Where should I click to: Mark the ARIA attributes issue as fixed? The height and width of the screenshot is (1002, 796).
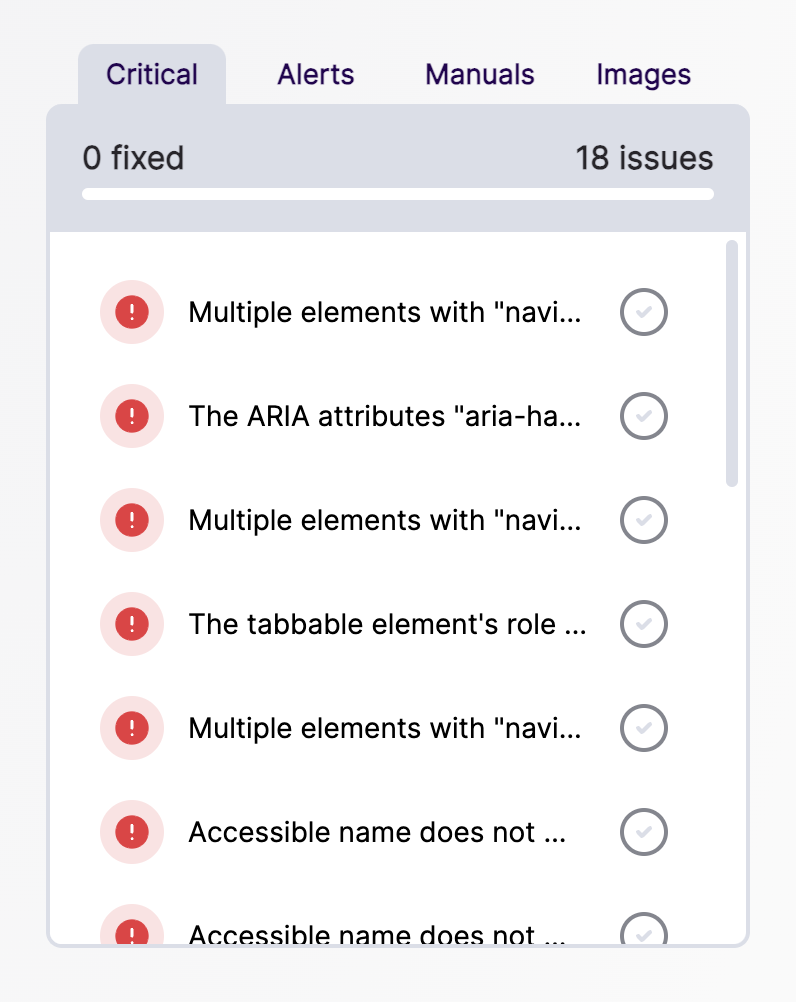pyautogui.click(x=644, y=416)
